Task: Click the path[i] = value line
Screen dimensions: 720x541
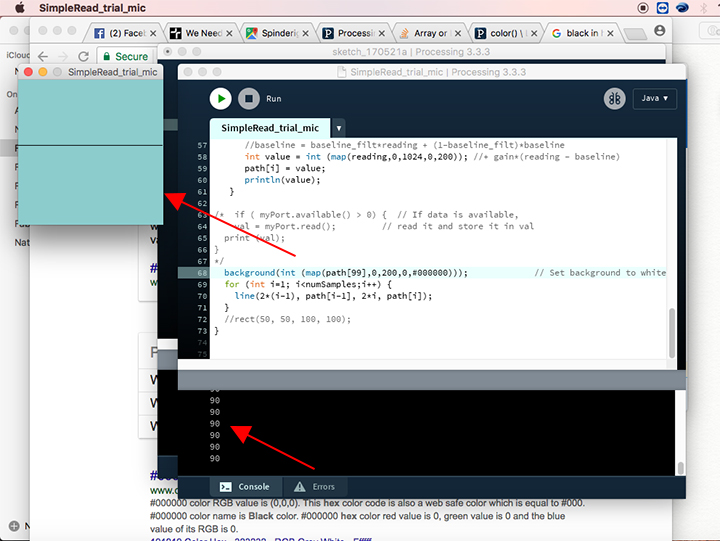Action: click(284, 169)
